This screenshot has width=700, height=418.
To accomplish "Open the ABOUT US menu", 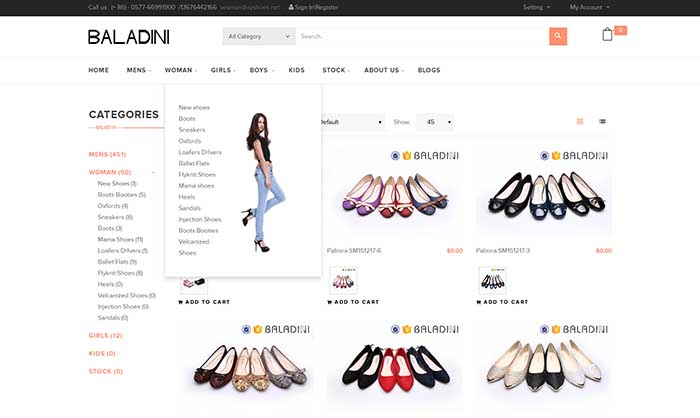I will (x=383, y=70).
